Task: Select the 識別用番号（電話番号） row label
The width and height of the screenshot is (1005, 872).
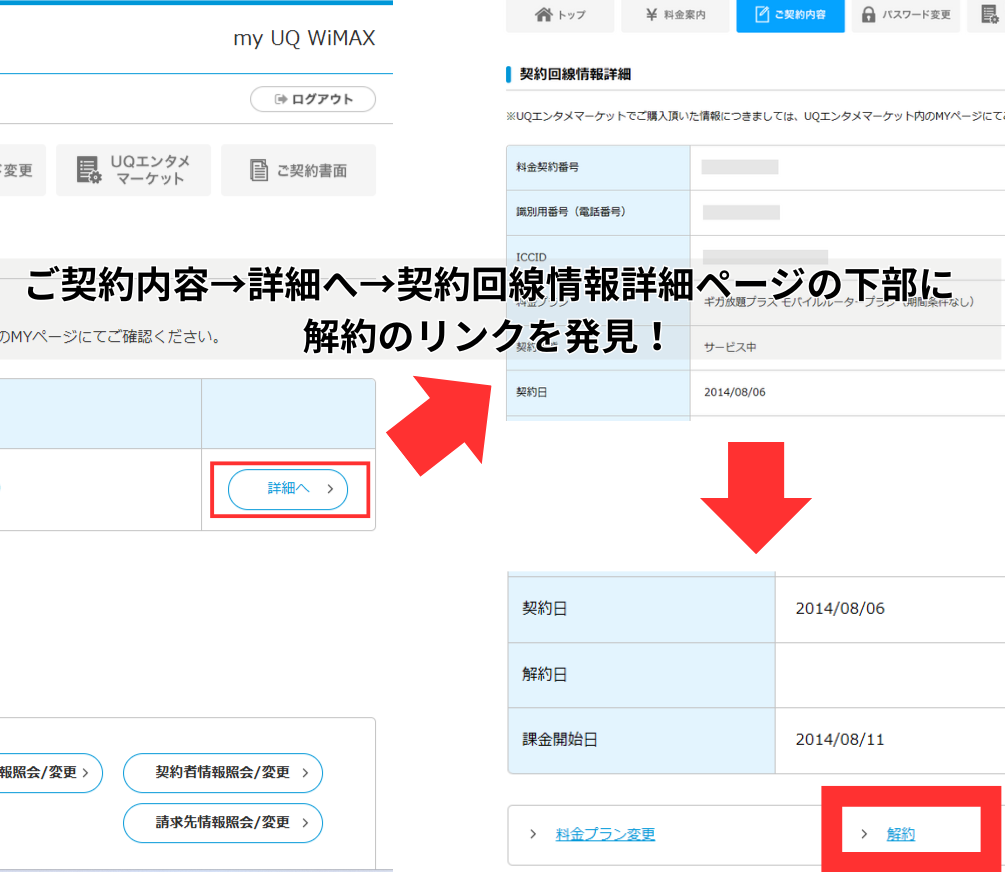Action: point(571,212)
